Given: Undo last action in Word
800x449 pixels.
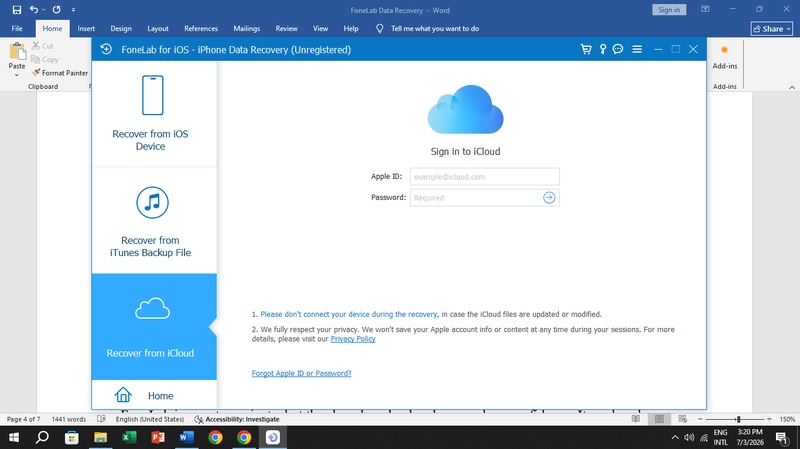Looking at the screenshot, I should coord(33,10).
